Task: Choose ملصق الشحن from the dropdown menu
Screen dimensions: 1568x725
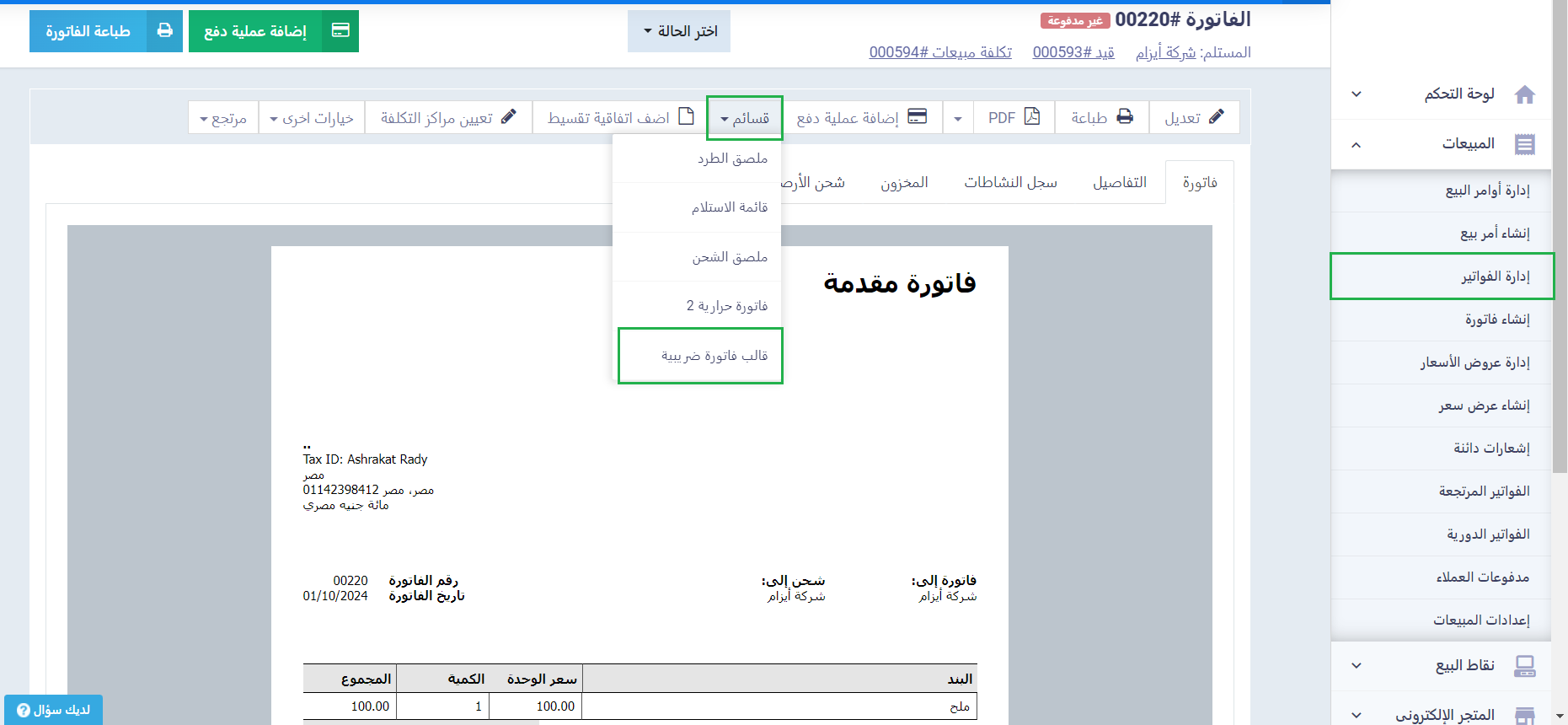Action: [x=730, y=257]
